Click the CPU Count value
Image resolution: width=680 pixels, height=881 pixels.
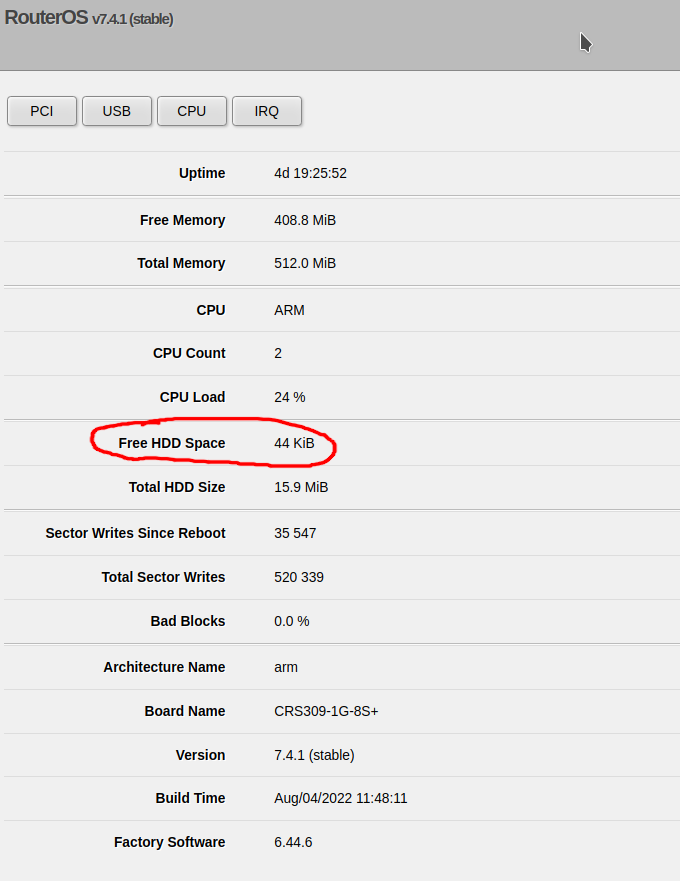pyautogui.click(x=278, y=353)
